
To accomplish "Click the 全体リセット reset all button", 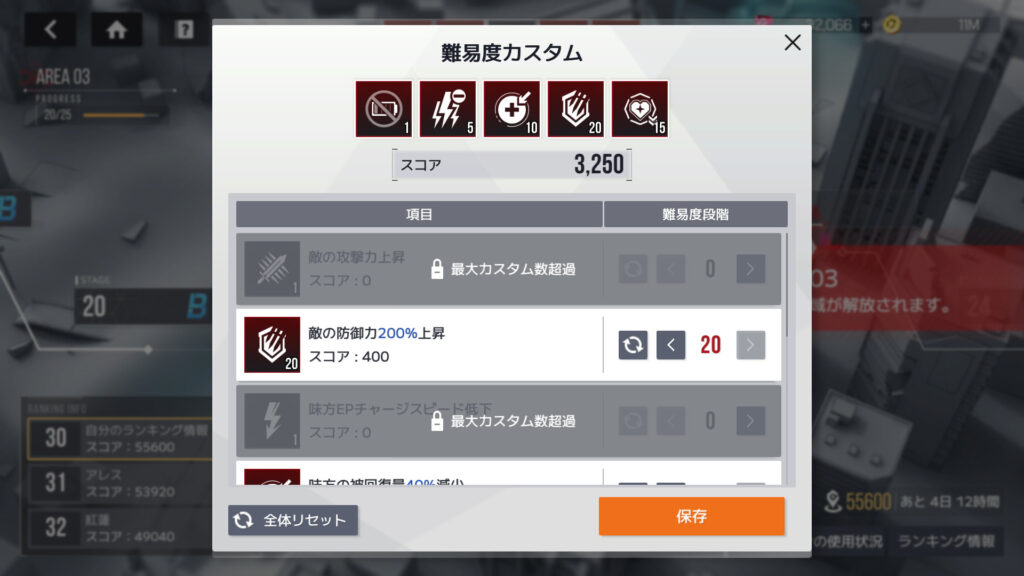I will click(293, 520).
